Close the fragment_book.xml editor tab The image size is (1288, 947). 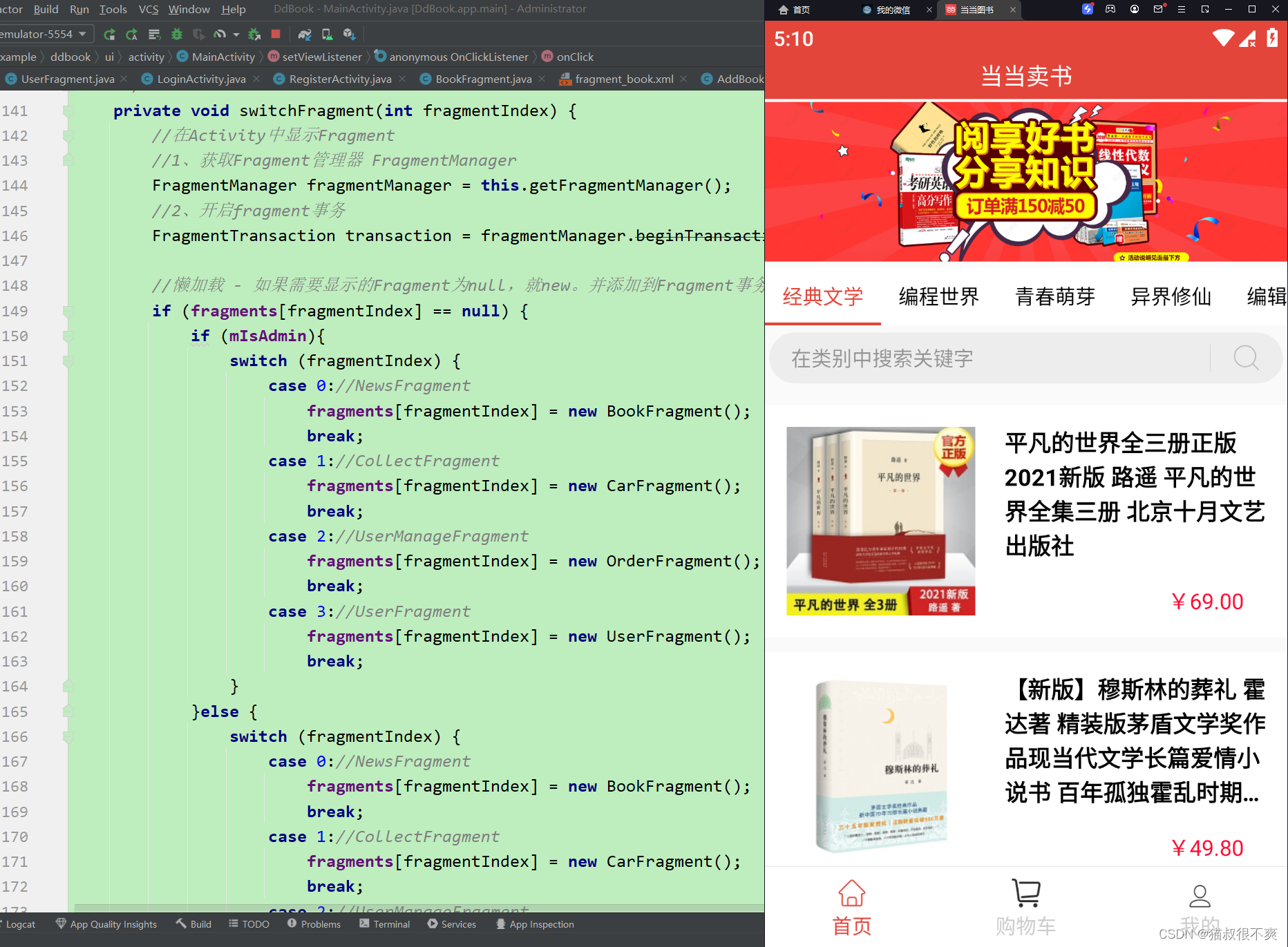683,79
